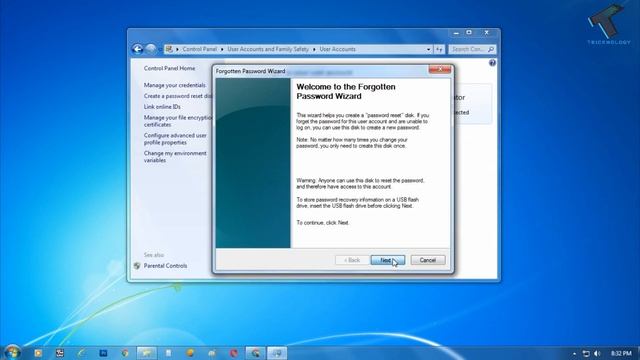Open the volume speaker tray icon
This screenshot has width=640, height=360.
597,353
